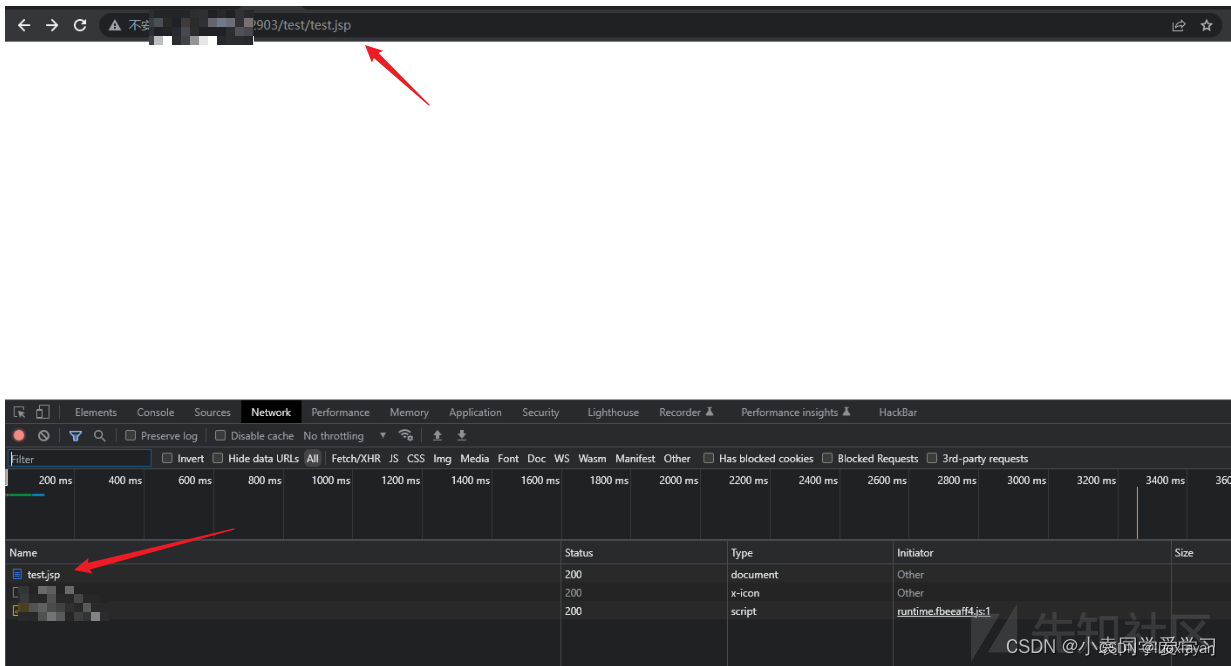Reload the test.jsp page
This screenshot has height=666, width=1231.
(80, 25)
